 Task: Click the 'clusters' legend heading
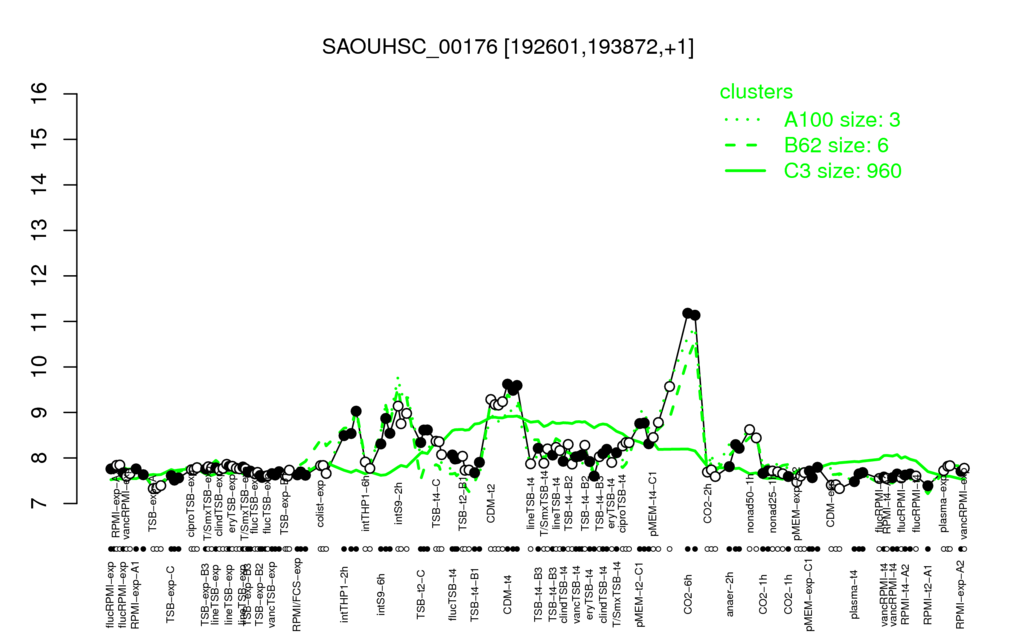tap(756, 91)
